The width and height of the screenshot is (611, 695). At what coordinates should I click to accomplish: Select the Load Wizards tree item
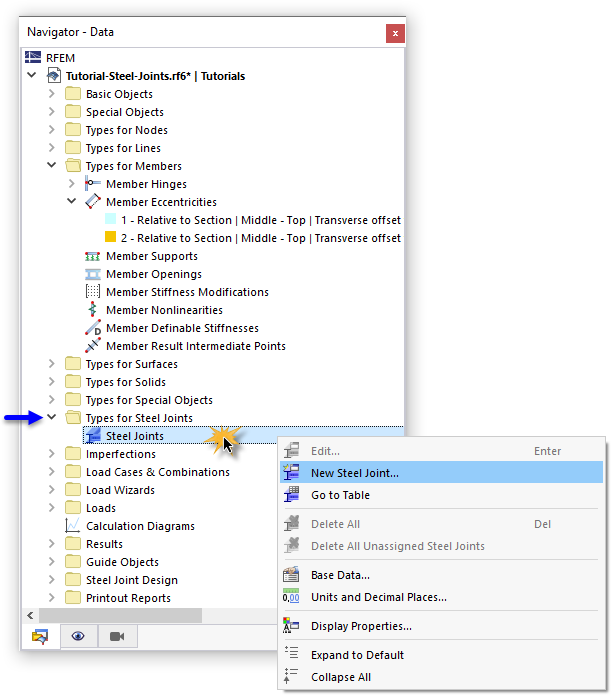tap(120, 490)
